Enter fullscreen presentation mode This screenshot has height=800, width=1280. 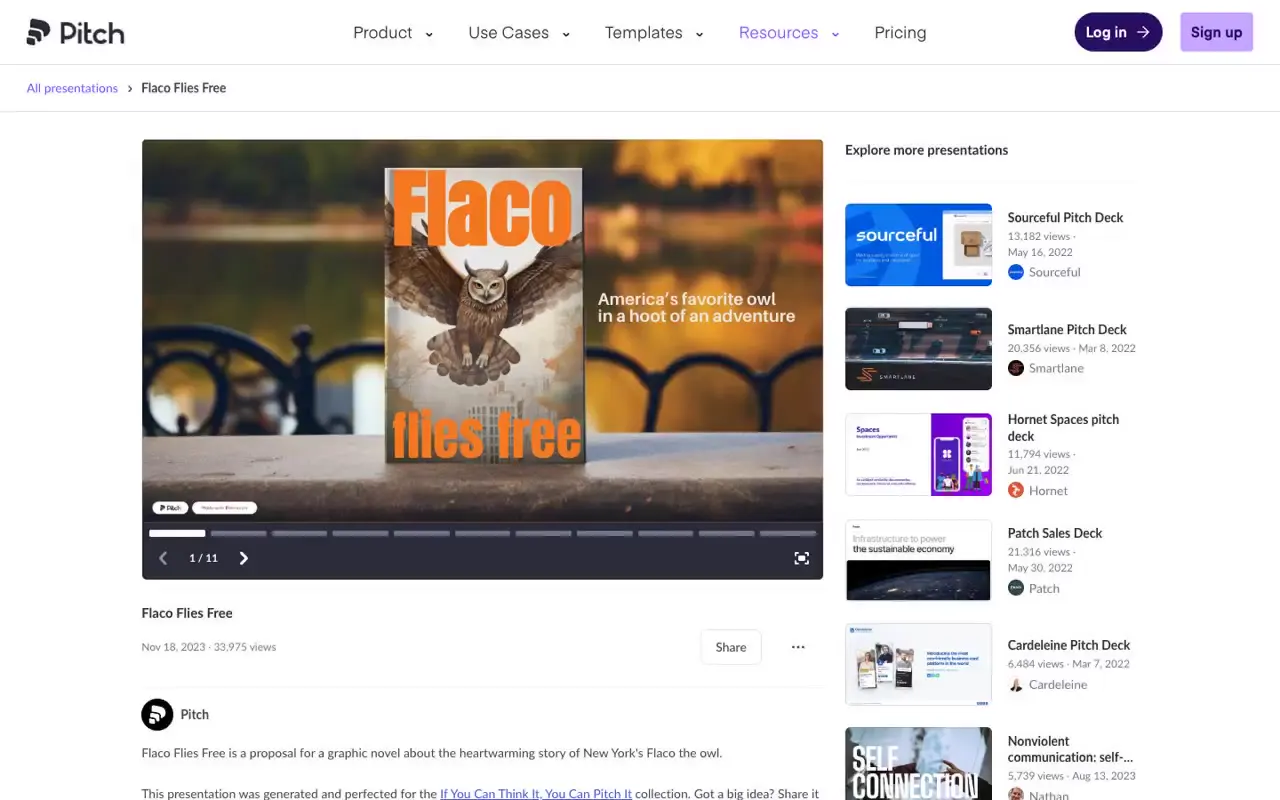[801, 558]
